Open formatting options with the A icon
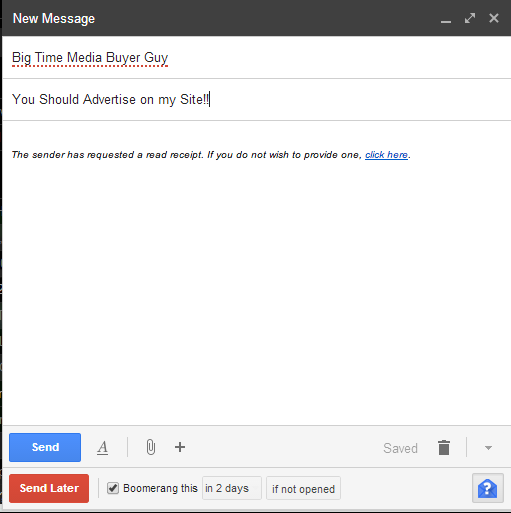This screenshot has width=511, height=513. pyautogui.click(x=103, y=447)
